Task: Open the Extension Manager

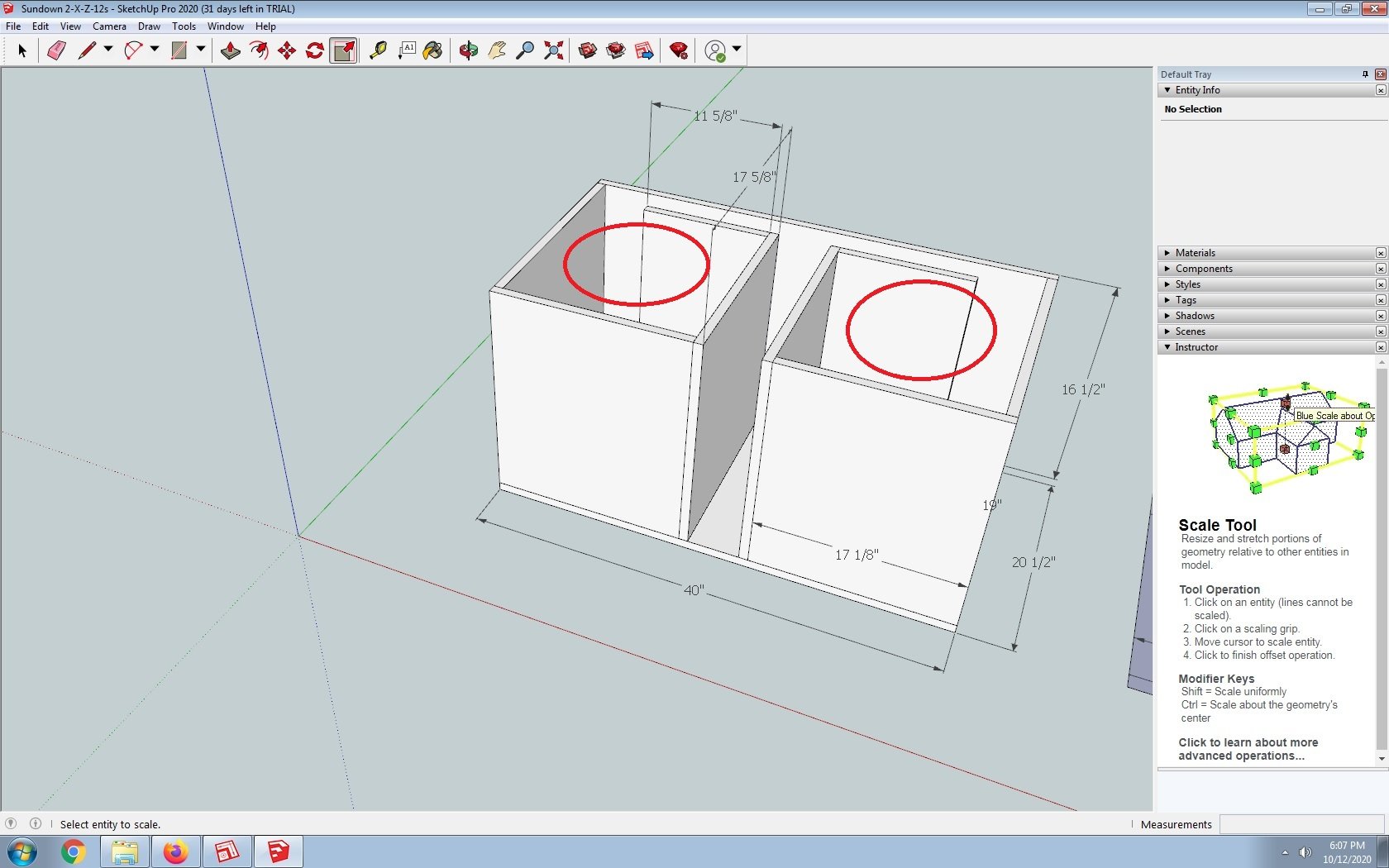Action: [678, 50]
